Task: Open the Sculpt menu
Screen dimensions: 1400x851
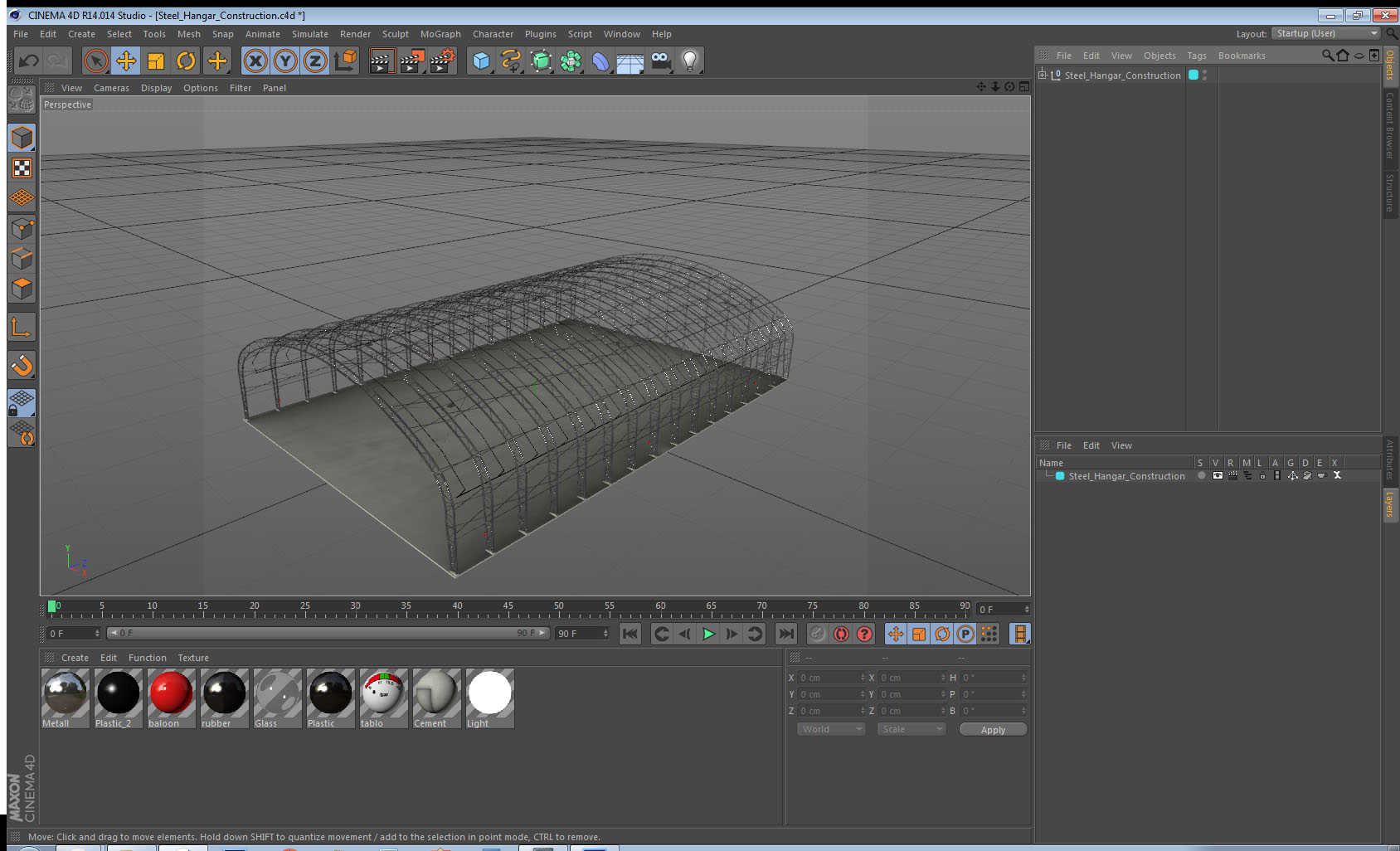Action: (395, 34)
